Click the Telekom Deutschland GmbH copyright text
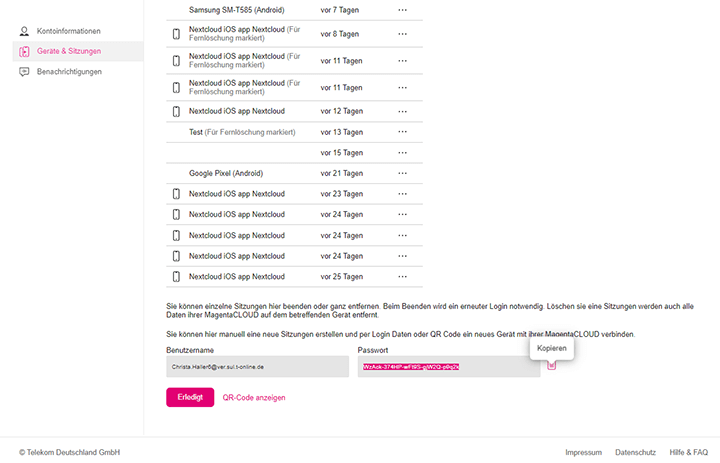 70,452
